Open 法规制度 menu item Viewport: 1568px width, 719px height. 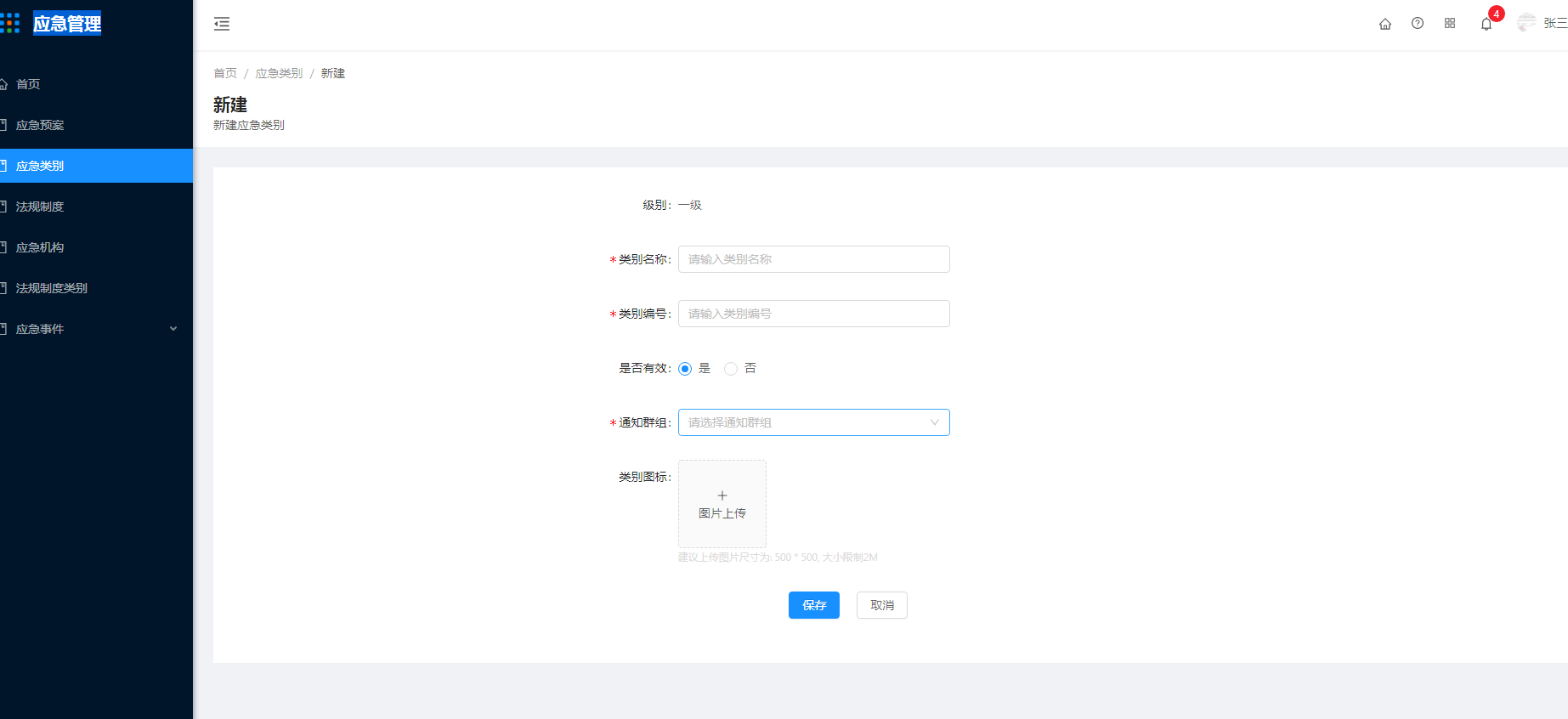tap(96, 207)
